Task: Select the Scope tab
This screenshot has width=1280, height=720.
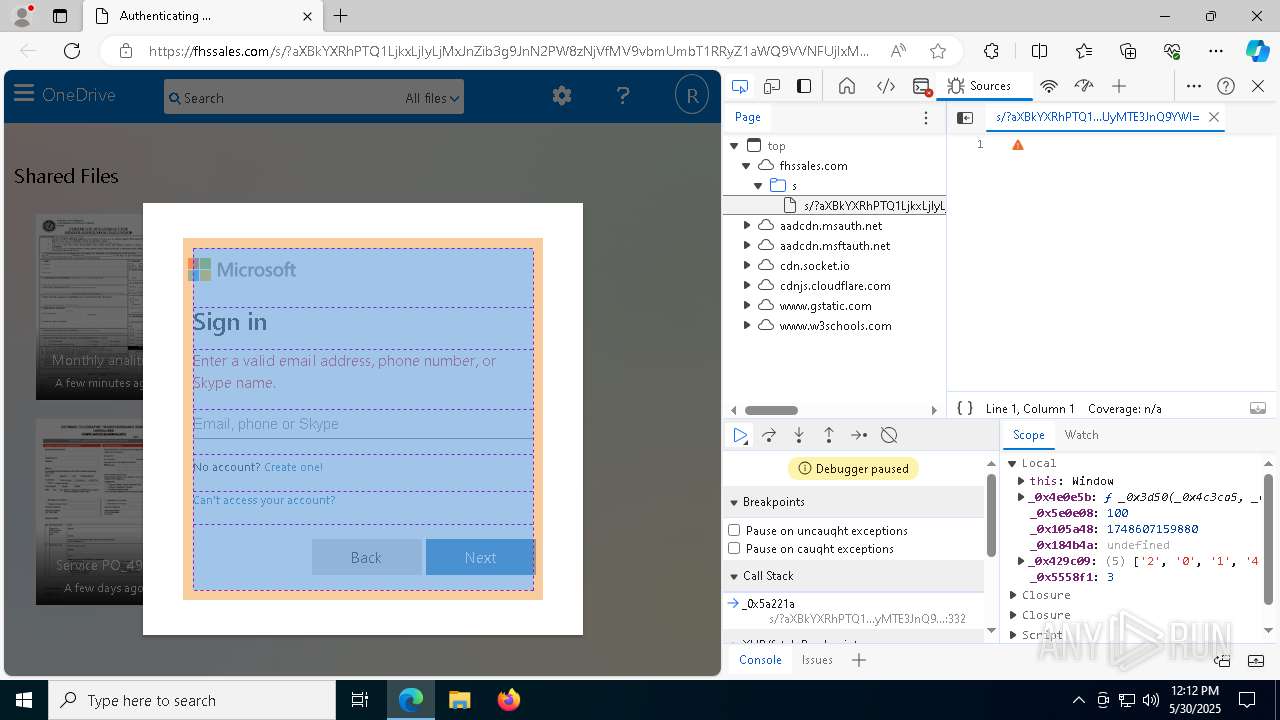Action: 1028,435
